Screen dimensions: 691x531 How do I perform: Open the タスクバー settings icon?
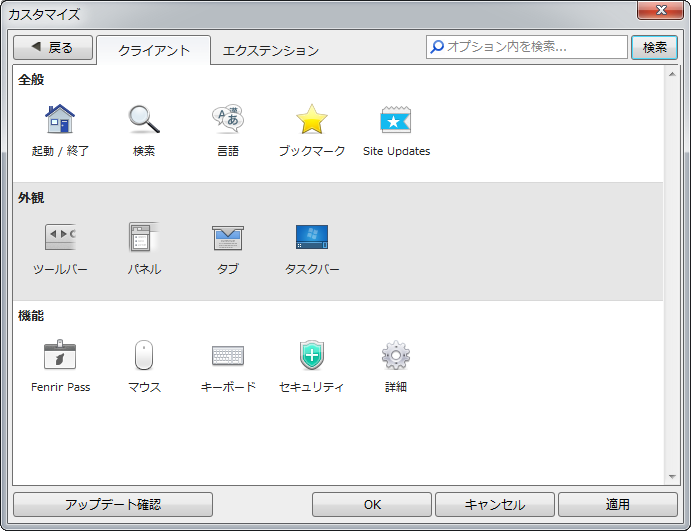312,237
